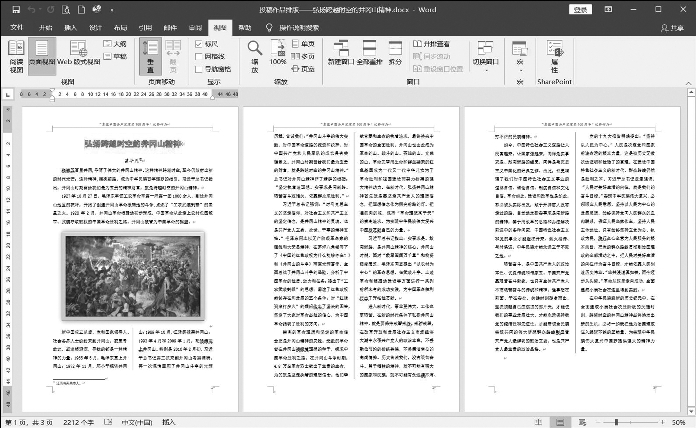
Task: Open the Customize Quick Access Toolbar dropdown
Action: tap(112, 10)
